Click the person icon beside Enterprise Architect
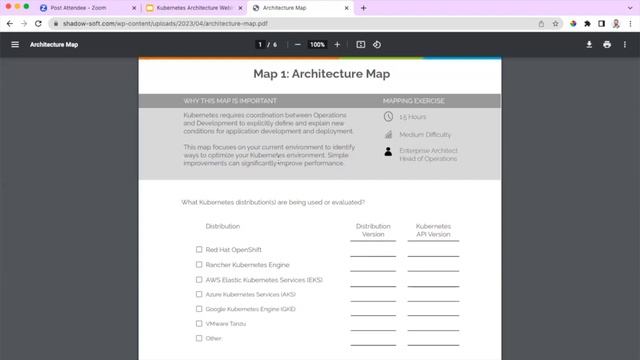 tap(388, 151)
